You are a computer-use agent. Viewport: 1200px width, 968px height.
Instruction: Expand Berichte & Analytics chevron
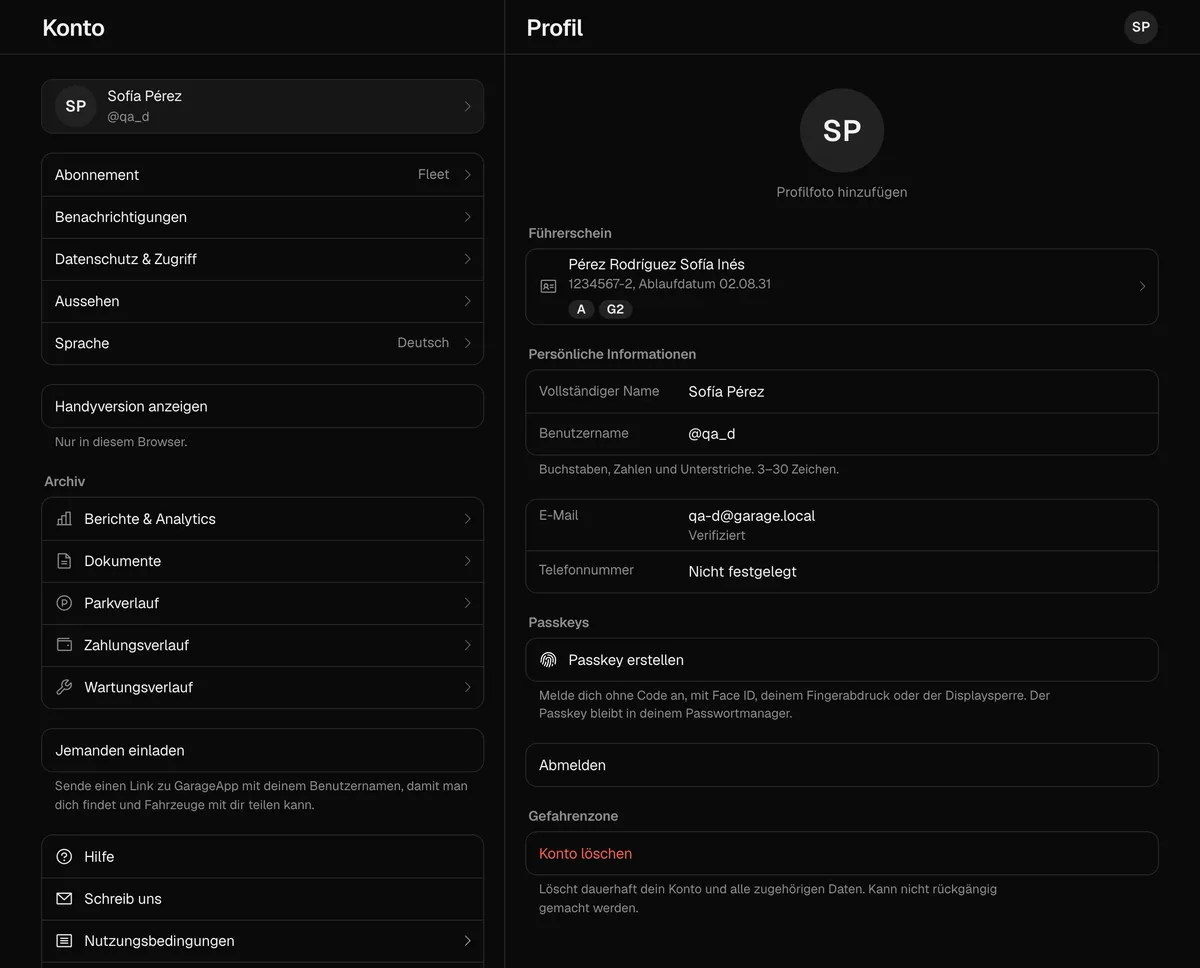[467, 519]
